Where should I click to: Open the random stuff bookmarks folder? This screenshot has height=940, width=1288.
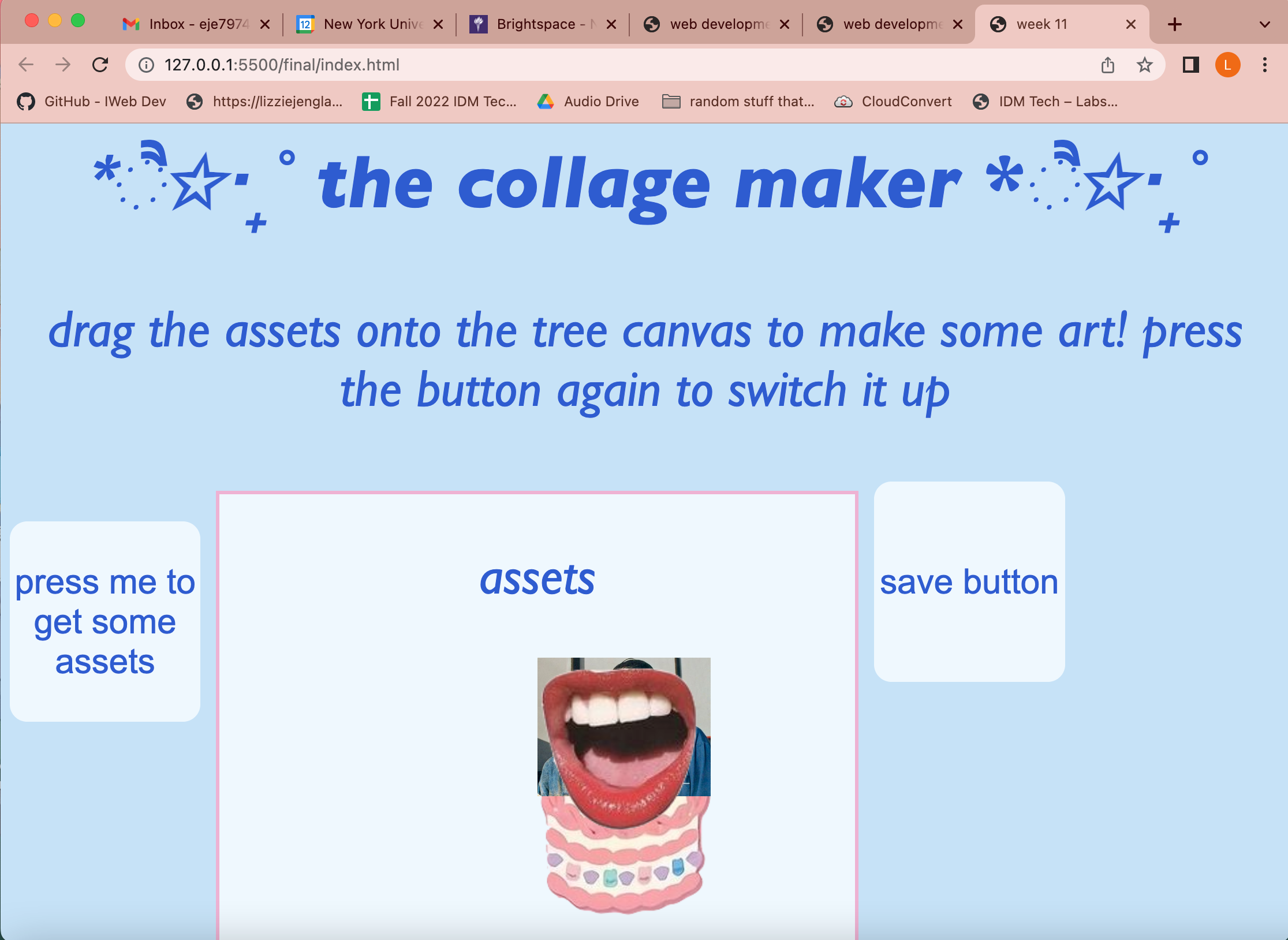(x=738, y=102)
